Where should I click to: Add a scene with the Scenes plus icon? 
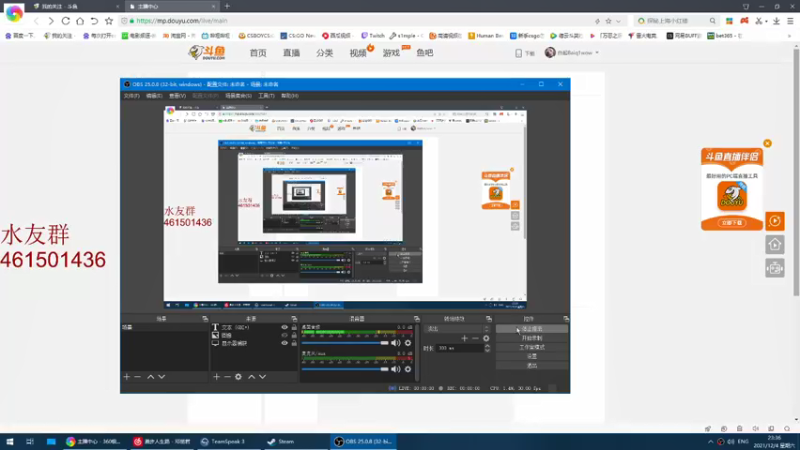point(127,377)
